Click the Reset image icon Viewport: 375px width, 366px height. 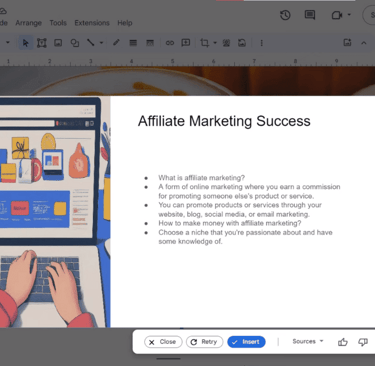242,43
